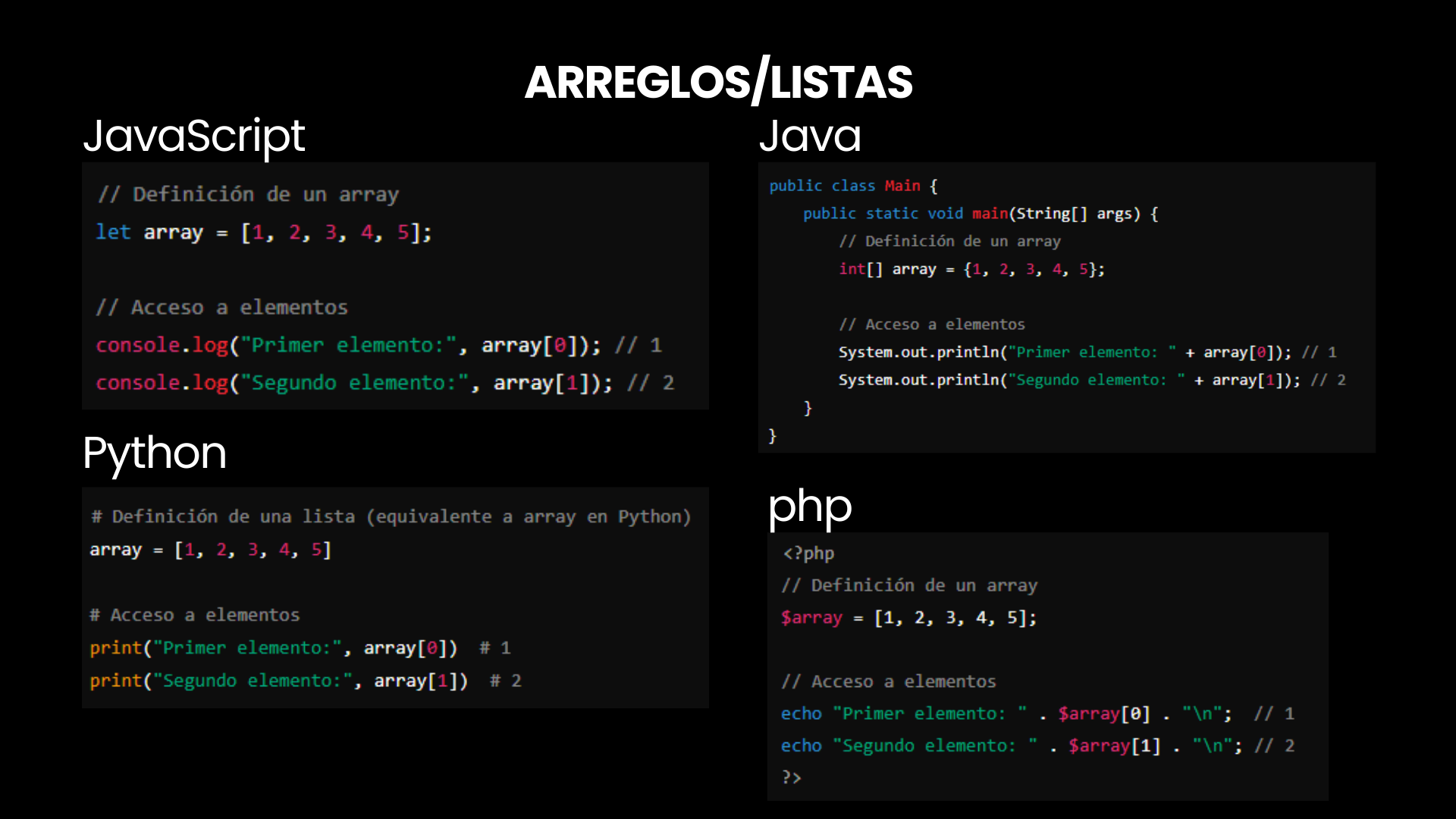
Task: Click the echo 'Primer elemento' php line
Action: coord(1037,714)
